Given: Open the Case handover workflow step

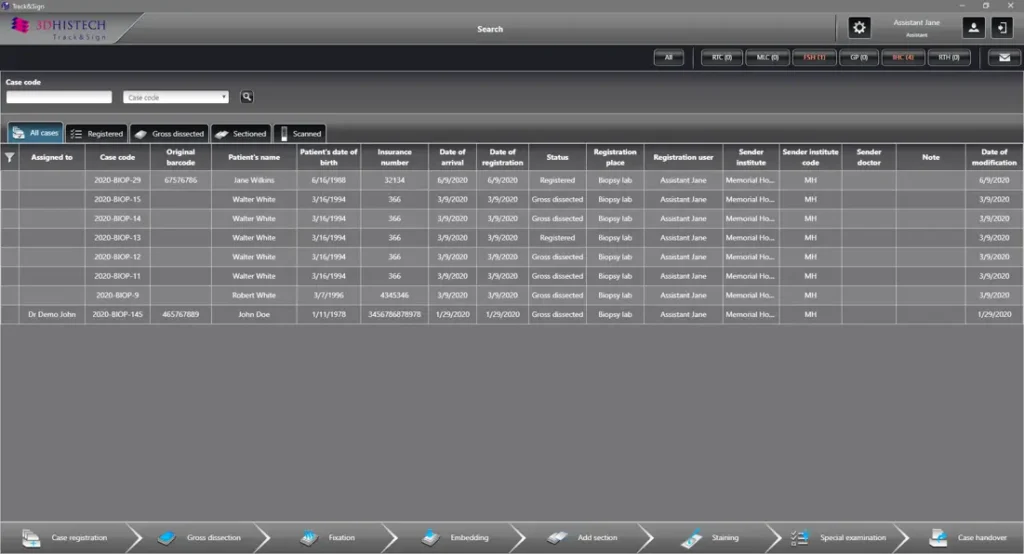Looking at the screenshot, I should click(968, 538).
